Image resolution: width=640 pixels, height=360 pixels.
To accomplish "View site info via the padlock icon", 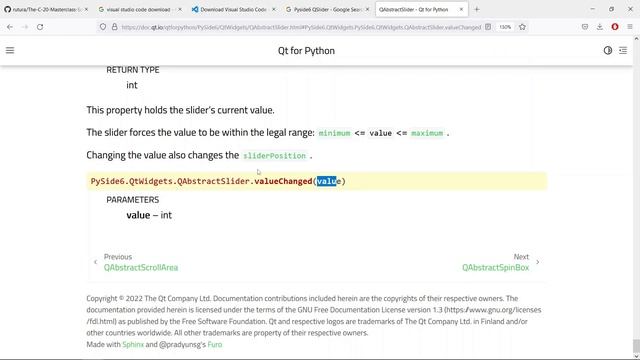I will tap(115, 27).
